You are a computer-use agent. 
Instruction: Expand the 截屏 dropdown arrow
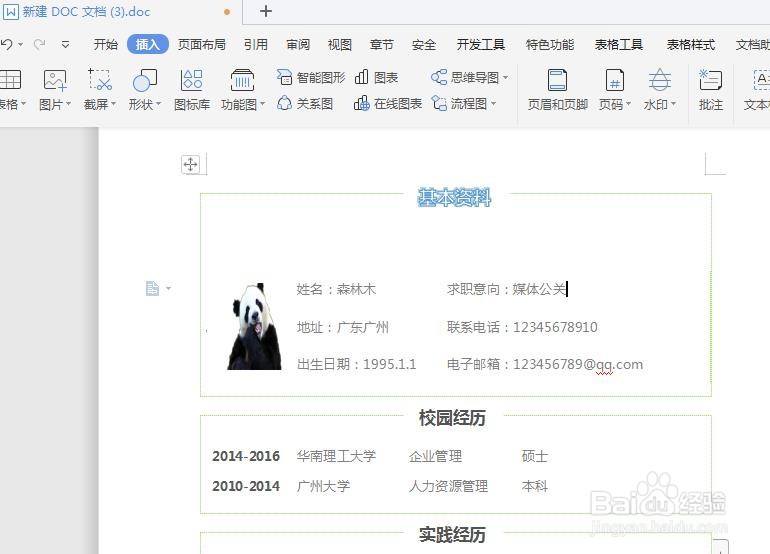[113, 104]
